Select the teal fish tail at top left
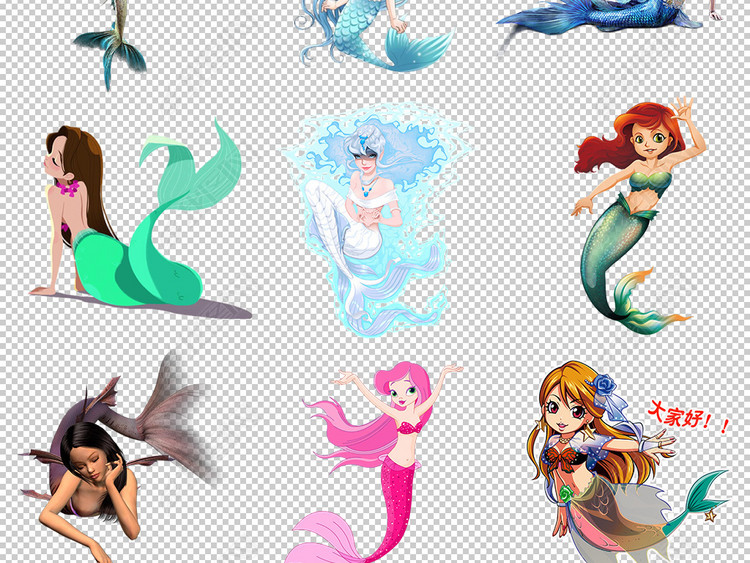Image resolution: width=750 pixels, height=563 pixels. (x=110, y=45)
